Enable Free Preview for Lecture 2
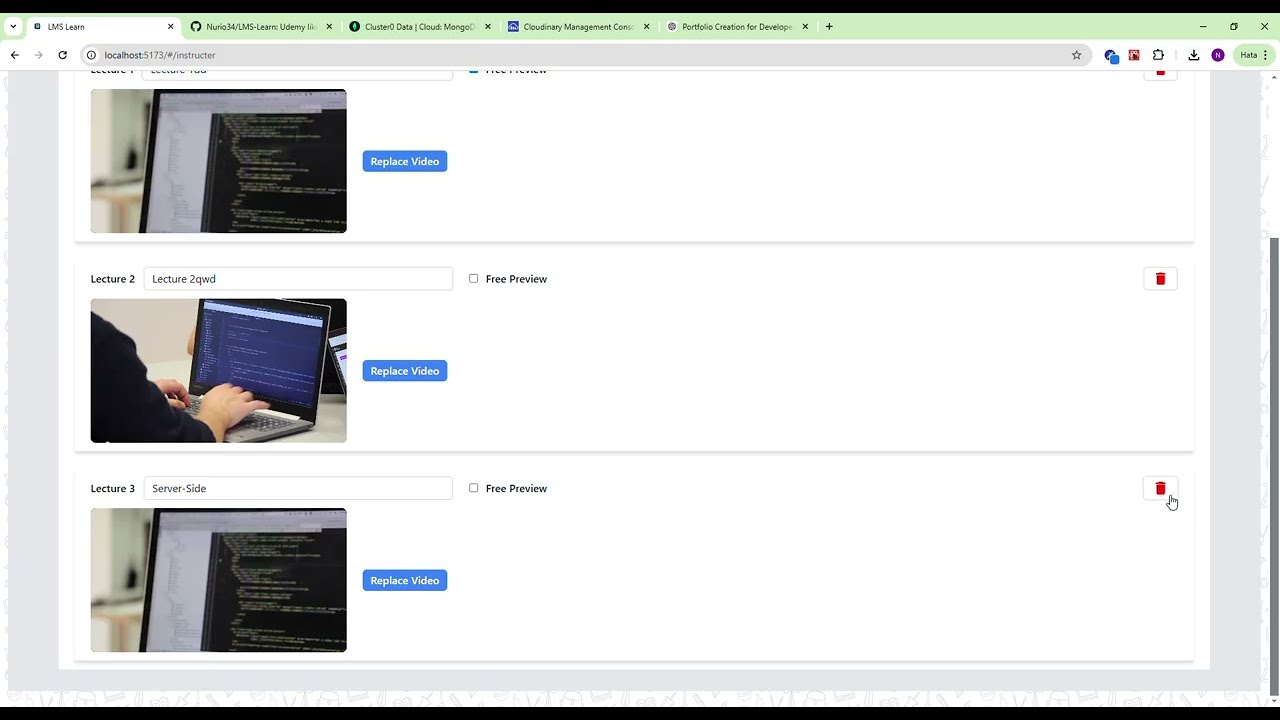This screenshot has width=1280, height=720. pyautogui.click(x=474, y=279)
